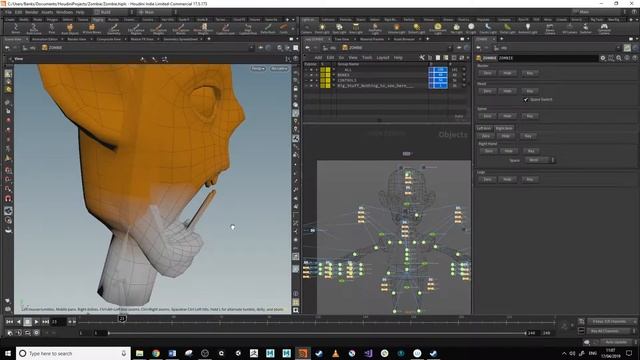Click the red magnet snapping icon
This screenshot has height=360, width=640.
(8, 199)
